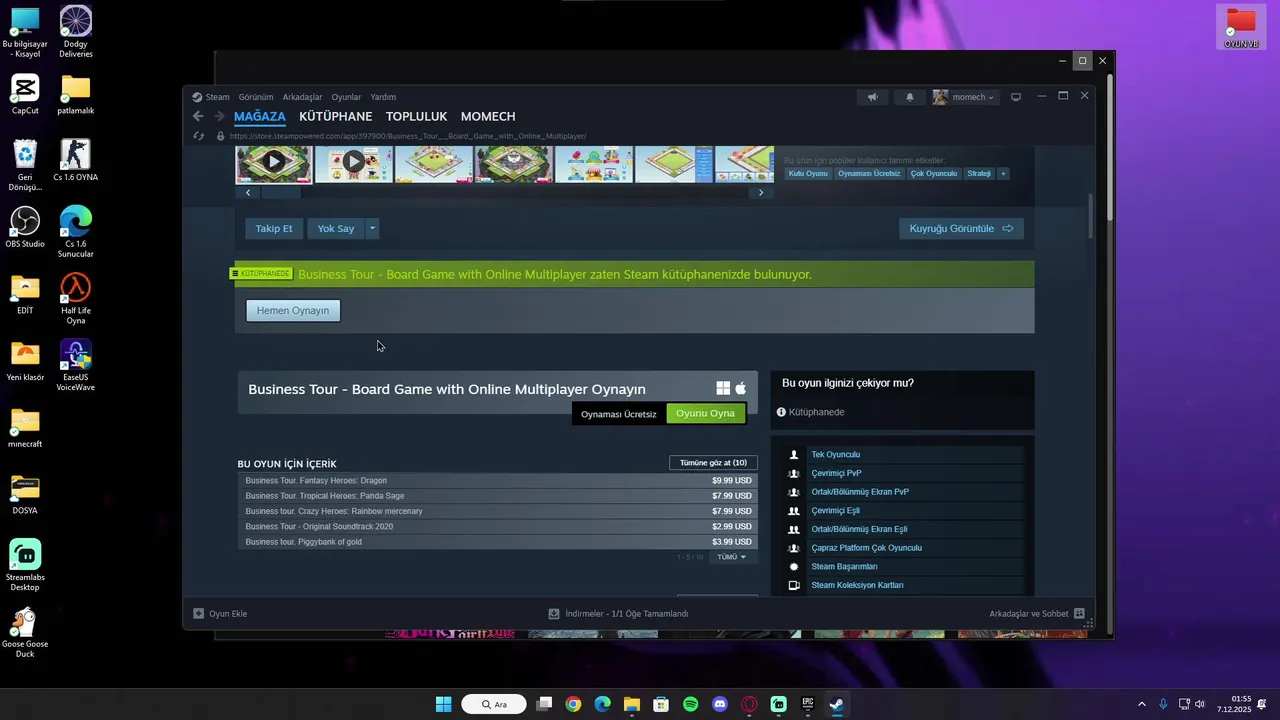Image resolution: width=1280 pixels, height=720 pixels.
Task: Open Discord from the taskbar
Action: tap(720, 704)
